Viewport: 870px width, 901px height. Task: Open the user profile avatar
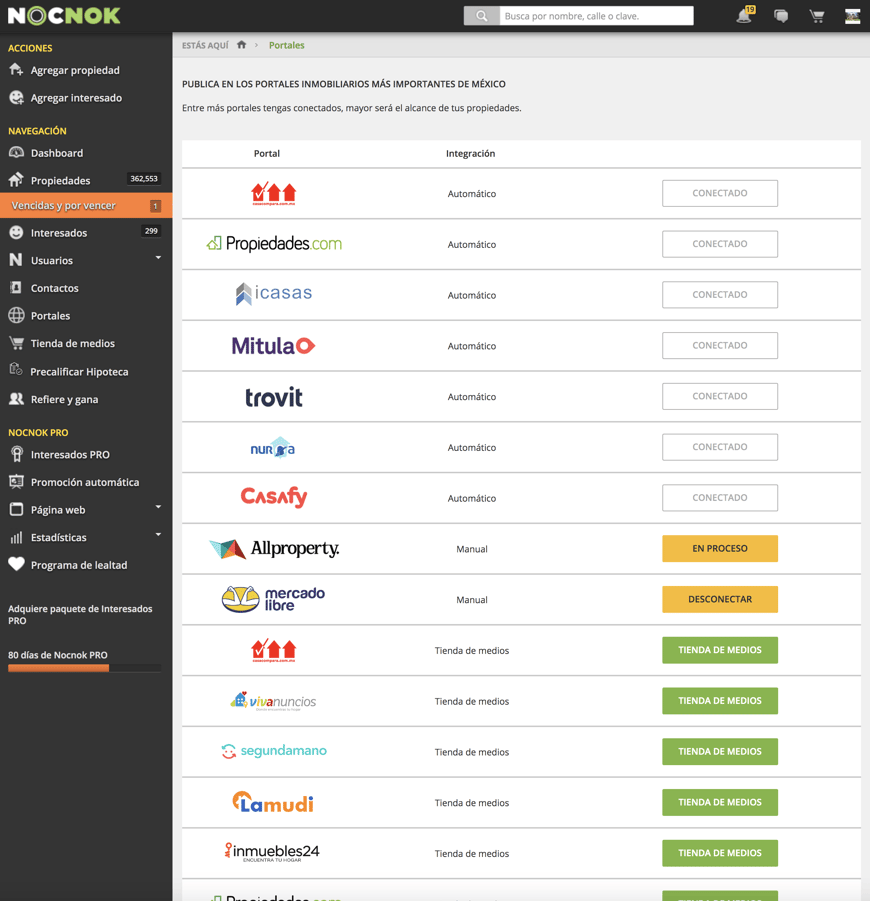[852, 16]
